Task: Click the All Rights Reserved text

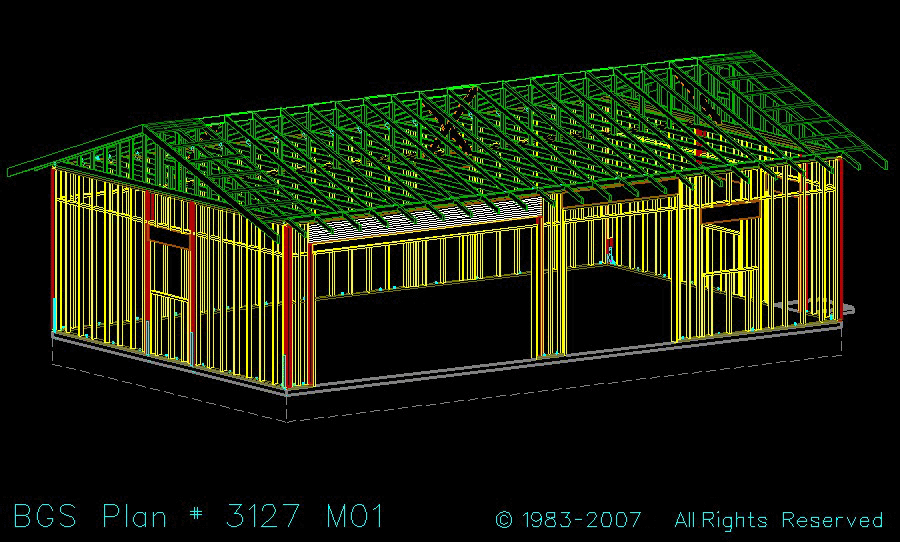Action: point(778,520)
